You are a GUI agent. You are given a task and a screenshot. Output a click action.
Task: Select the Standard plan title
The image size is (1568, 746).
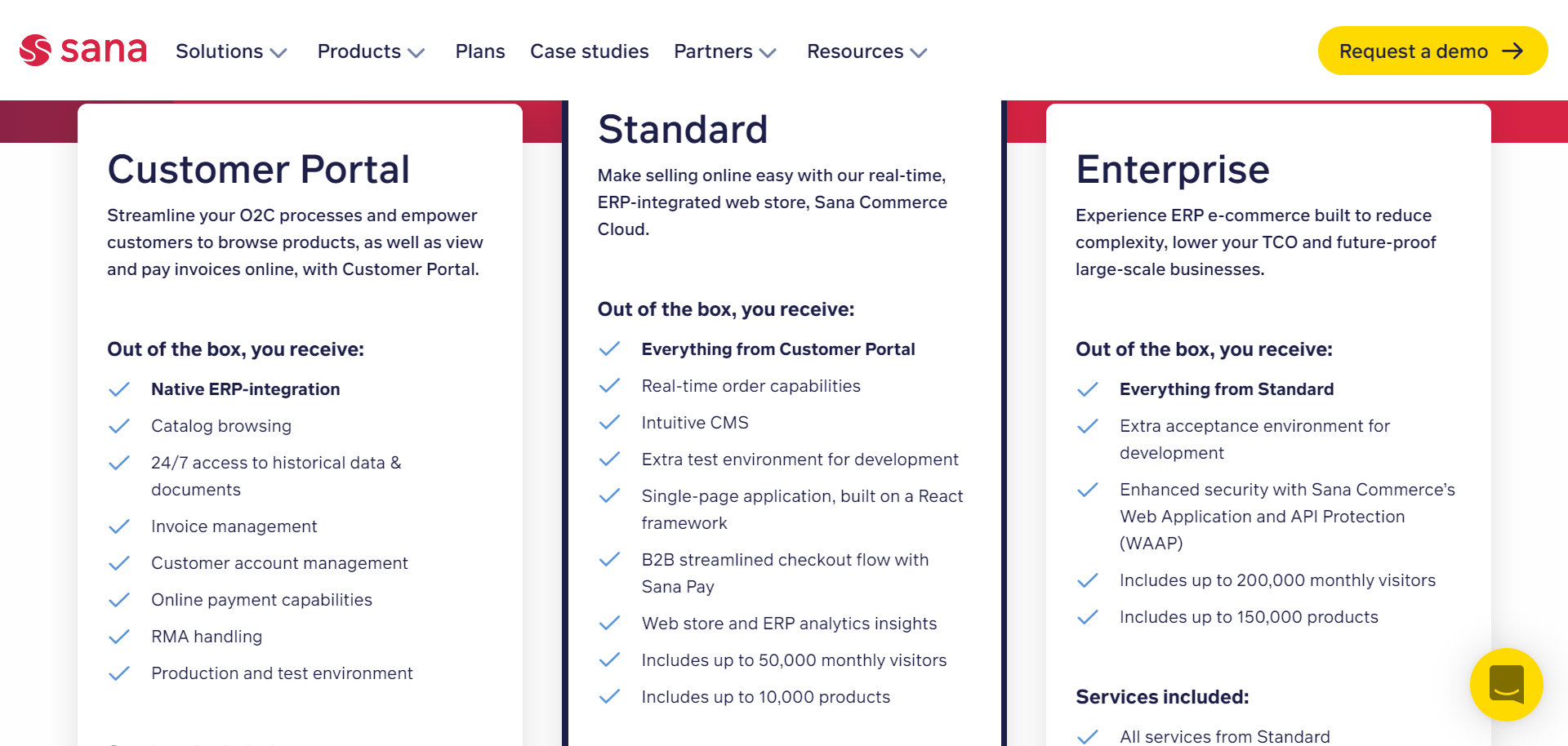coord(683,128)
